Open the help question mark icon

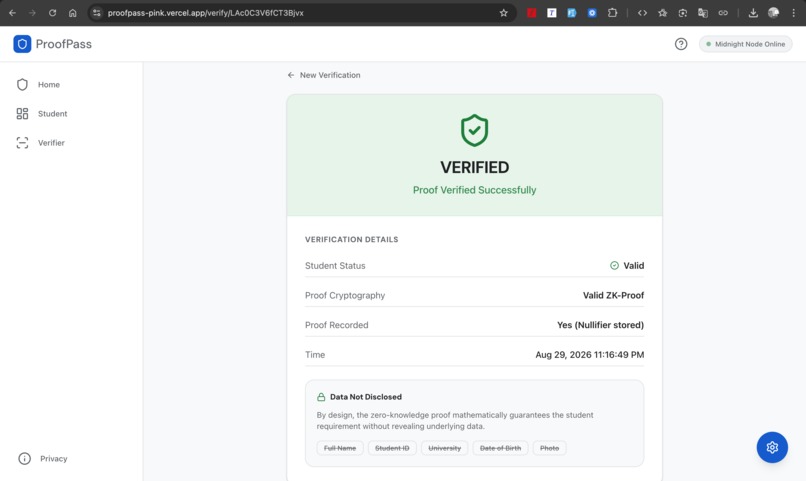click(681, 44)
